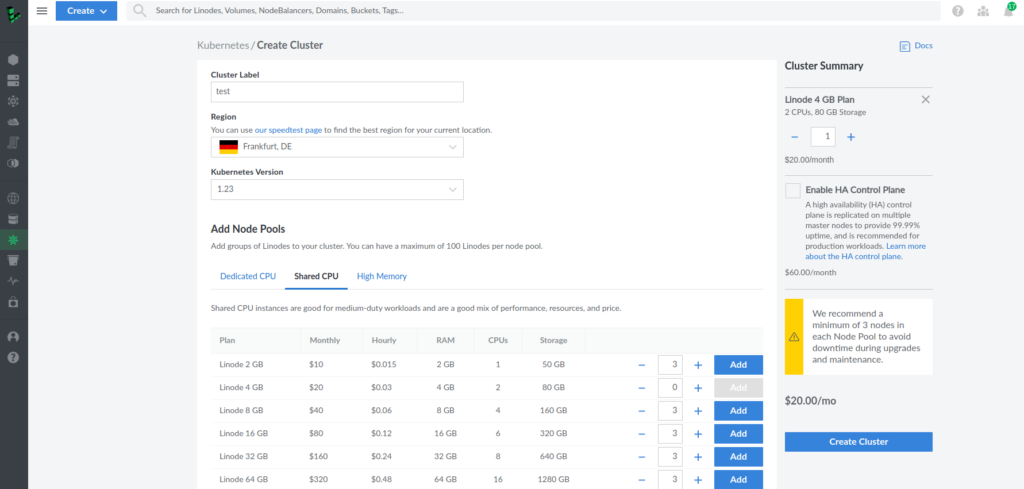
Task: Remove Linode 4 GB Plan from summary
Action: (925, 100)
